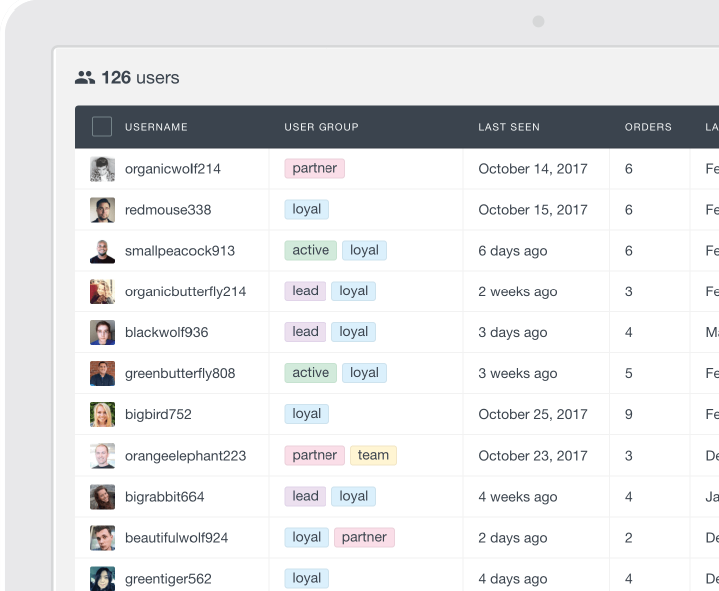Select username smallpeacock913
The image size is (719, 591).
pos(180,251)
